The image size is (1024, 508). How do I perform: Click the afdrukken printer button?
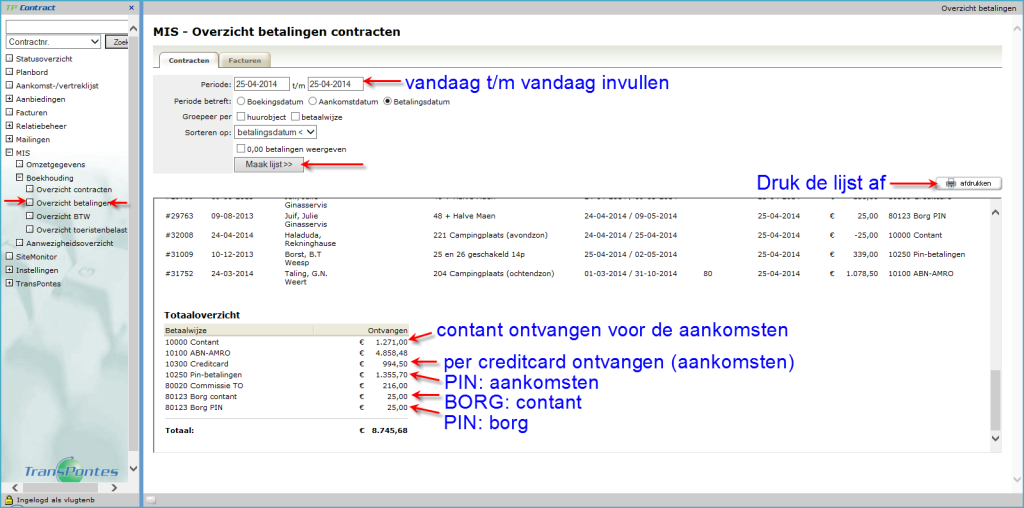969,184
